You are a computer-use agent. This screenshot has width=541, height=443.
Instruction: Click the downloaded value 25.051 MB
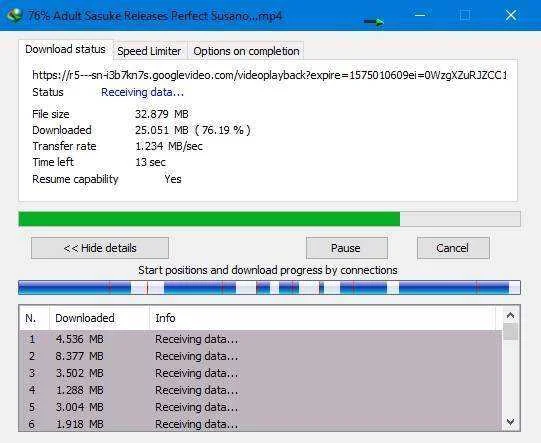161,130
